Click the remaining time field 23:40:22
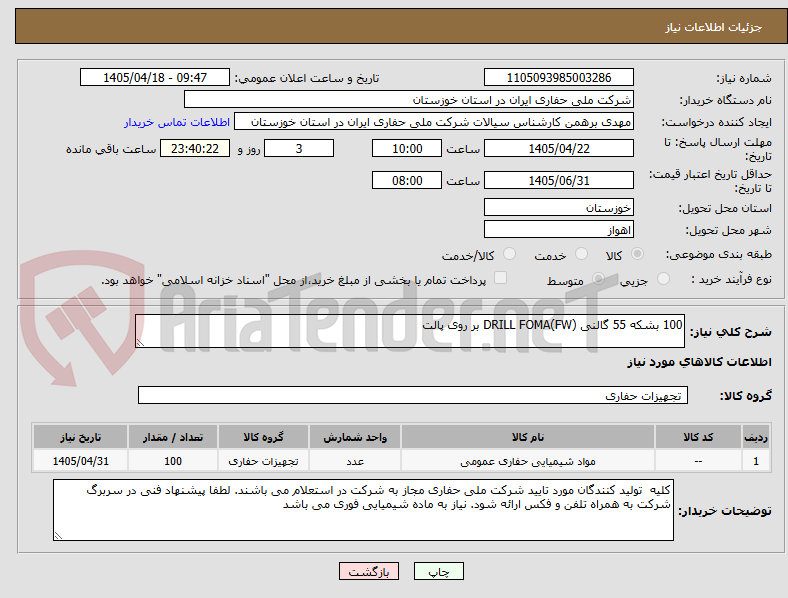Image resolution: width=788 pixels, height=598 pixels. coord(195,148)
